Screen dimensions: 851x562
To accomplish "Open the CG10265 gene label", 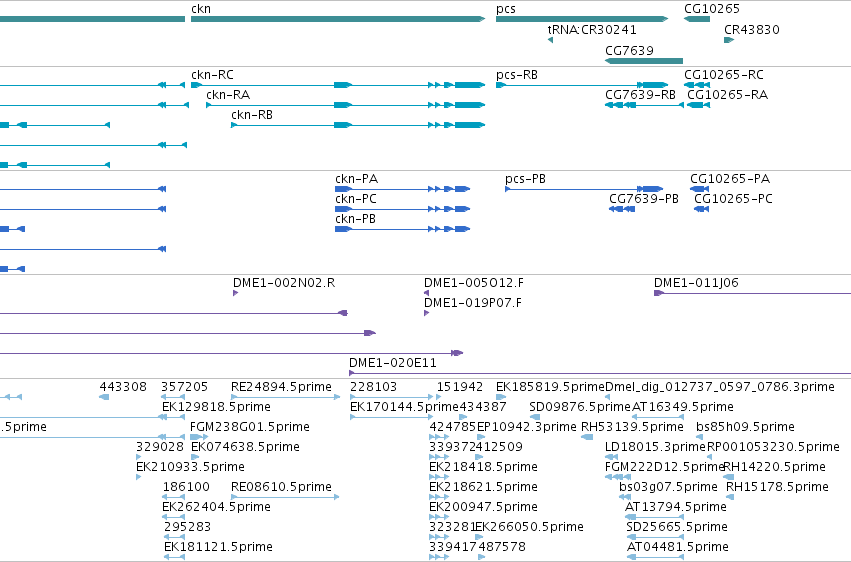I will (712, 9).
